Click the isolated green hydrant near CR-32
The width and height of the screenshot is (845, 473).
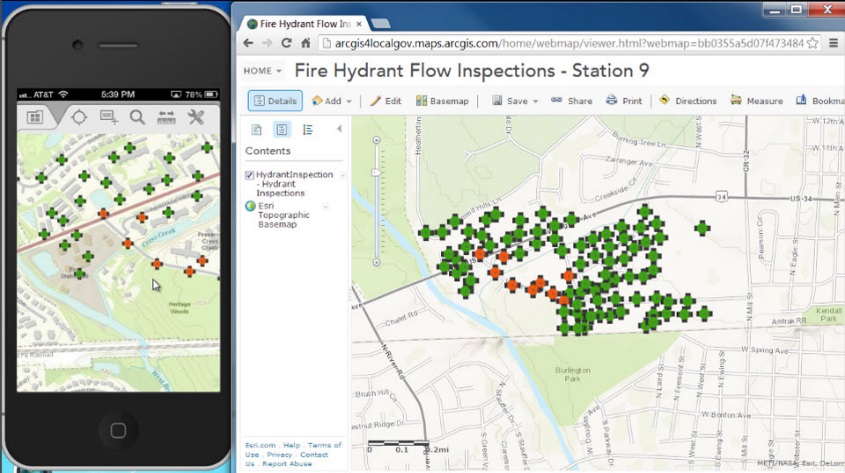point(702,228)
